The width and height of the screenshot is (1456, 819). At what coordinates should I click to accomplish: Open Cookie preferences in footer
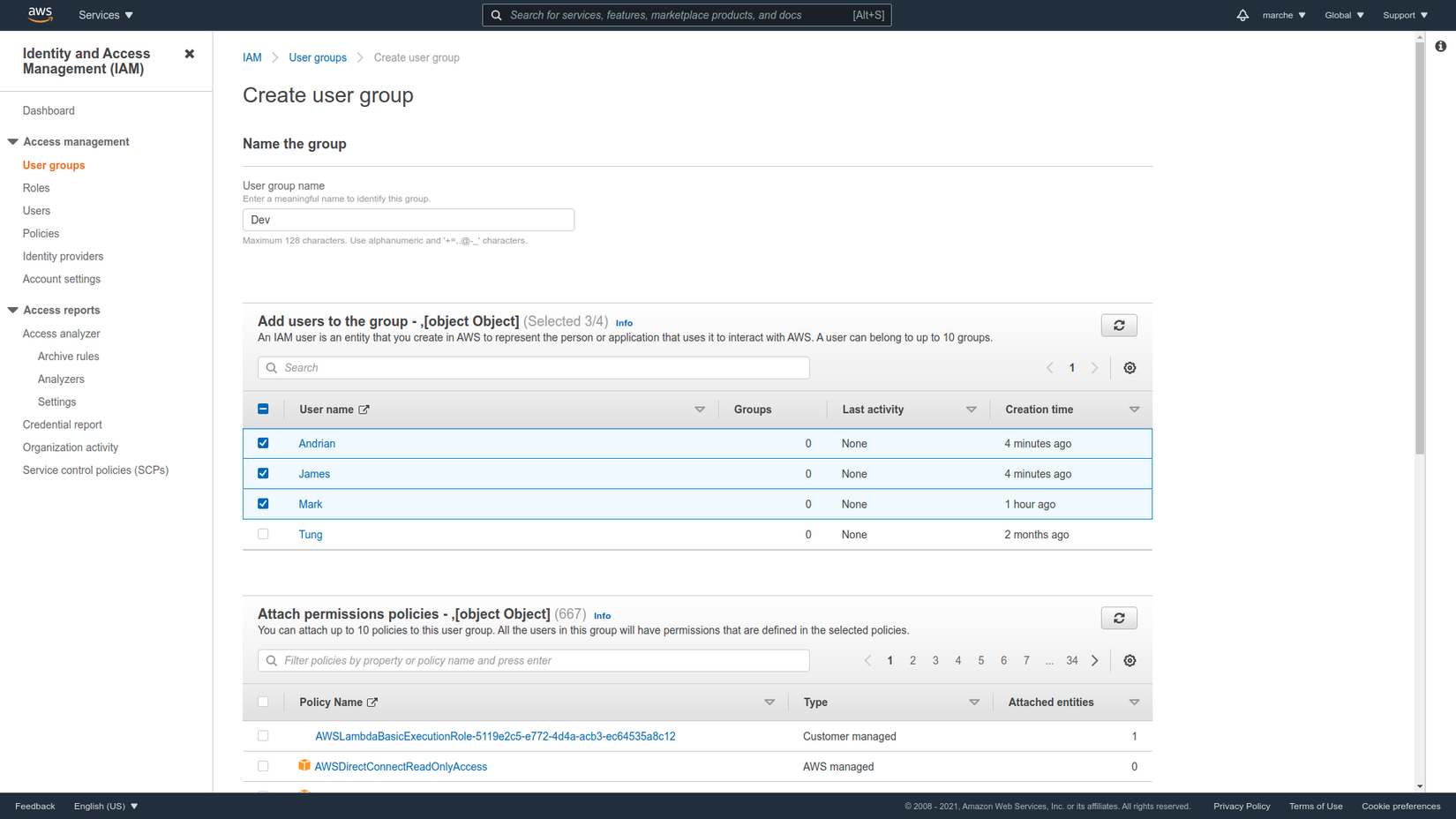pos(1400,806)
